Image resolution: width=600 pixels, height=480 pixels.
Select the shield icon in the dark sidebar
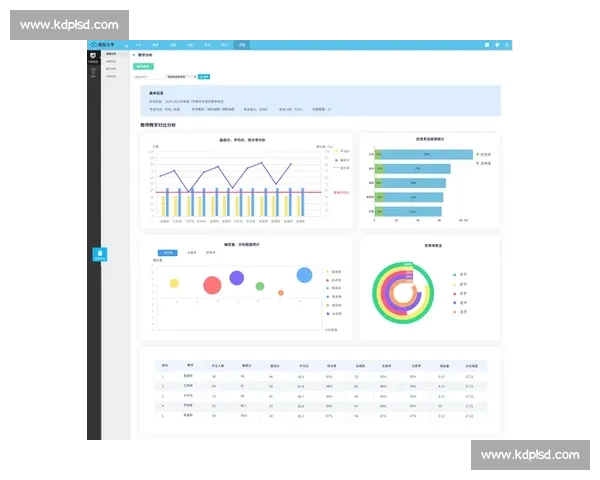click(94, 56)
